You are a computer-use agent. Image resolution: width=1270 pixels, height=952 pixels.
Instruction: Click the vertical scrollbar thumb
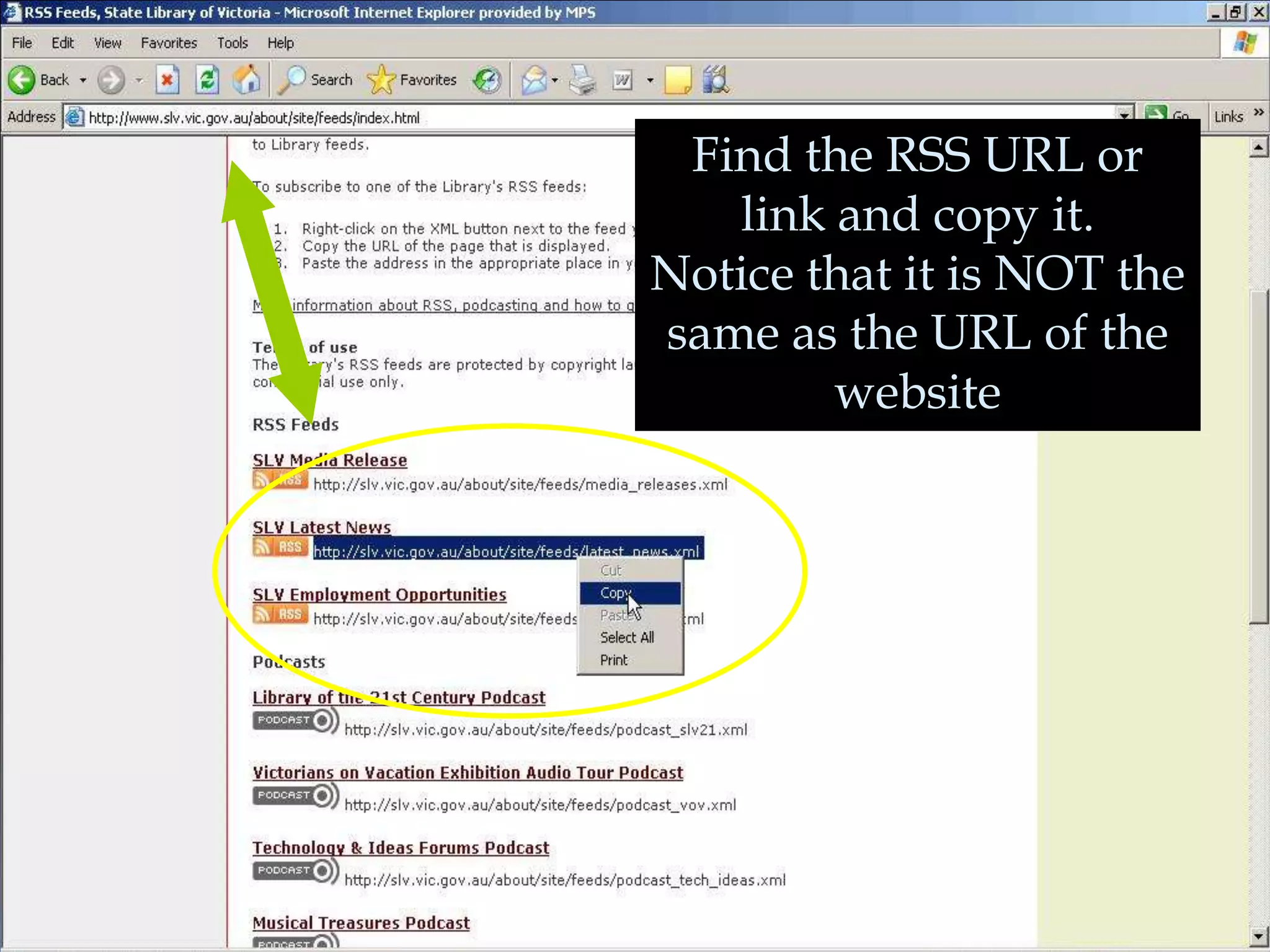(x=1259, y=456)
